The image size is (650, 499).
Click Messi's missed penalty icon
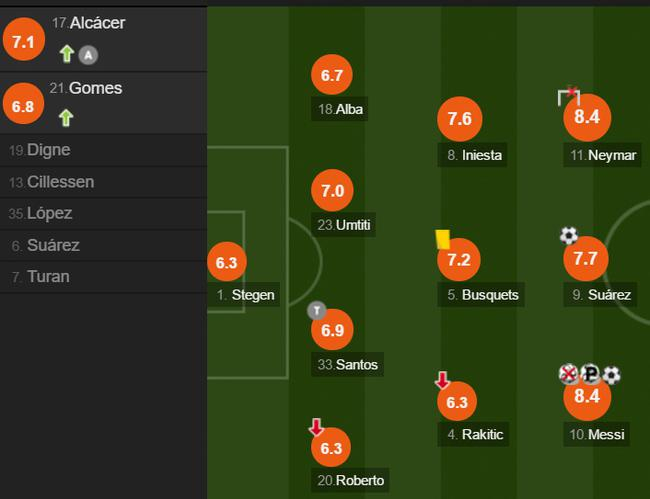point(569,374)
